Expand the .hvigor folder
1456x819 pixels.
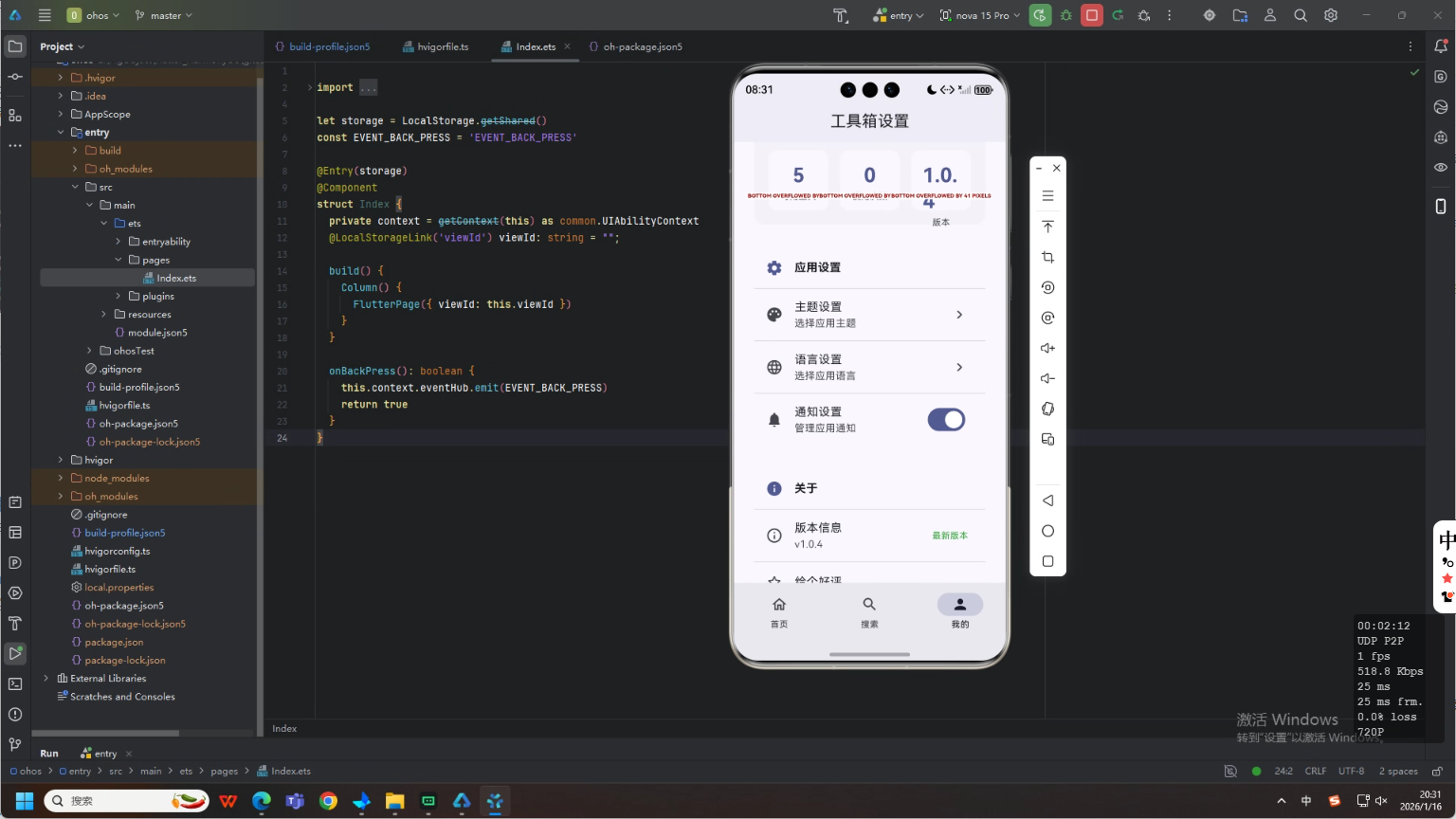61,78
